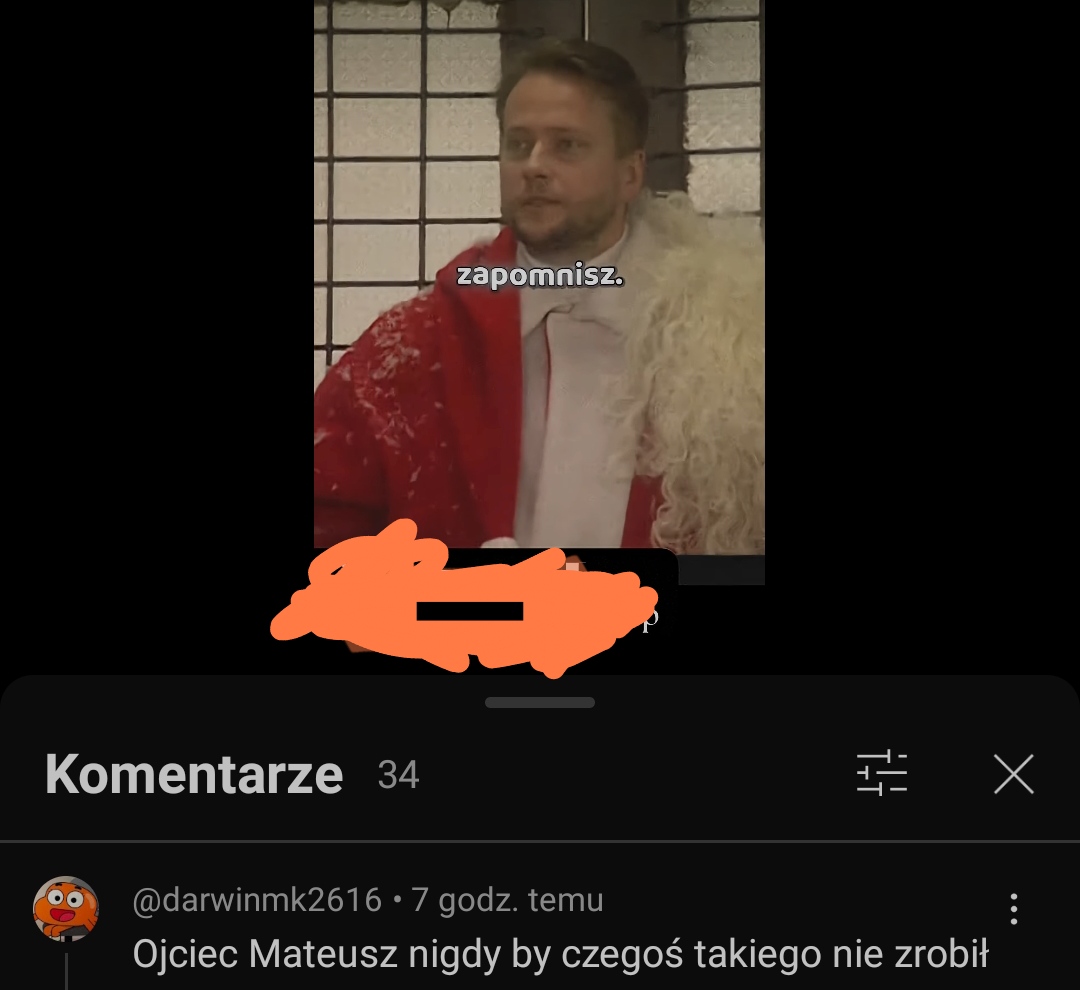Close the Komentarze panel with X
Viewport: 1080px width, 990px height.
point(1014,774)
